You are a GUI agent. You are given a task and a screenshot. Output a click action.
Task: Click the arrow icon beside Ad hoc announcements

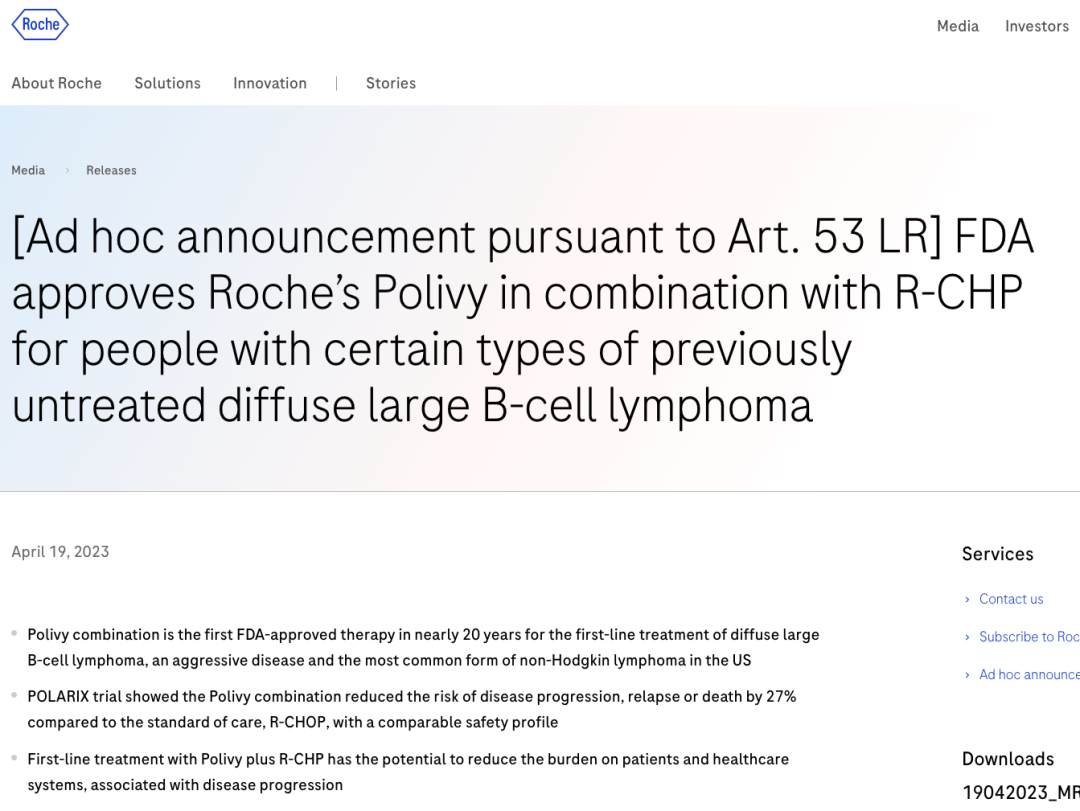click(x=967, y=675)
